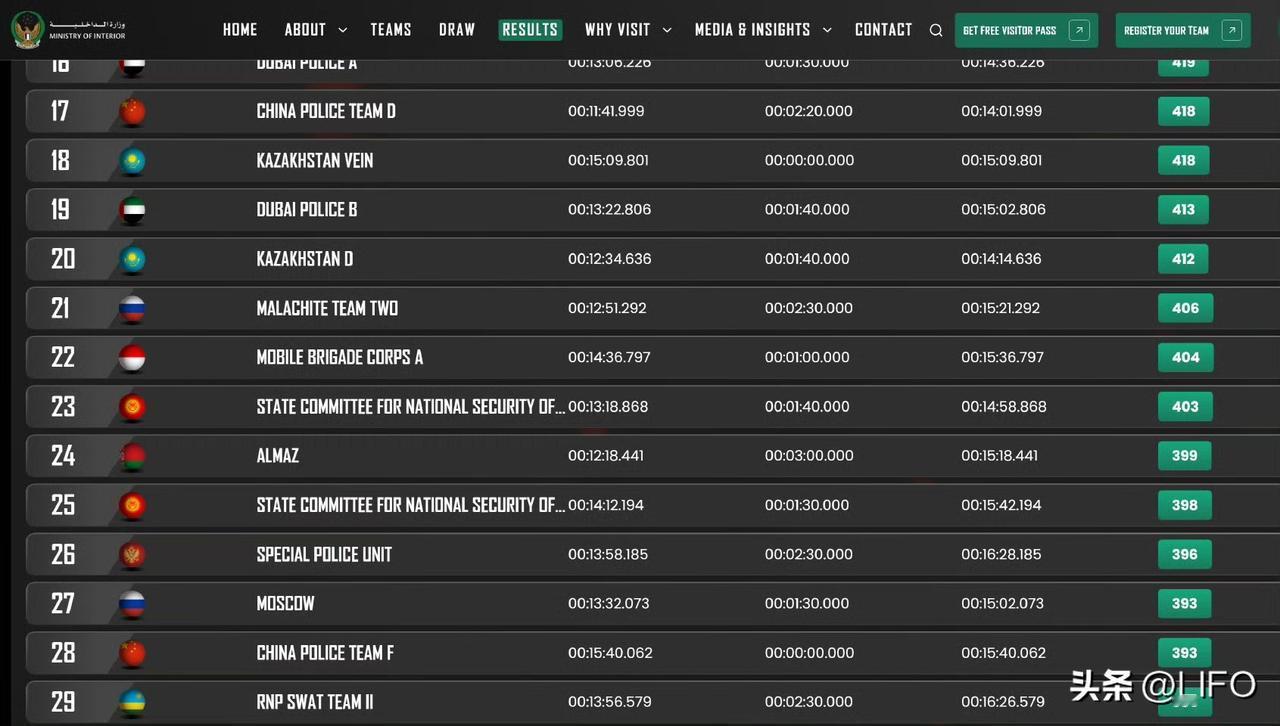The width and height of the screenshot is (1280, 726).
Task: Open the Media & Insights menu item
Action: coord(753,30)
